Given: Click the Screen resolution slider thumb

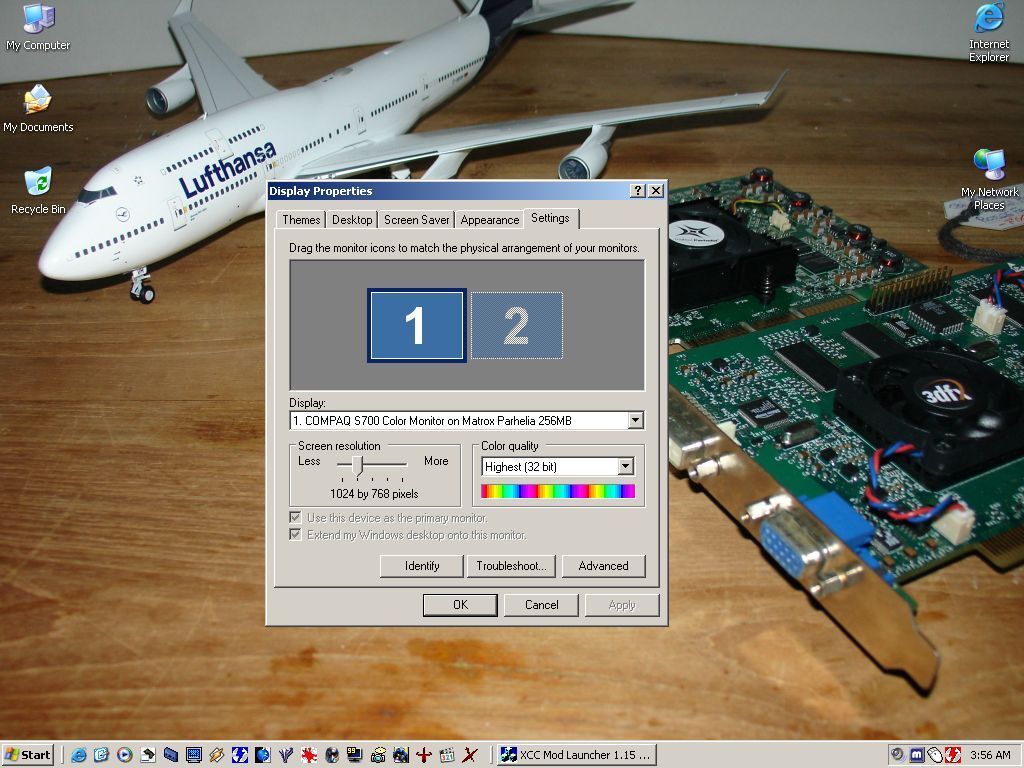Looking at the screenshot, I should pos(357,465).
